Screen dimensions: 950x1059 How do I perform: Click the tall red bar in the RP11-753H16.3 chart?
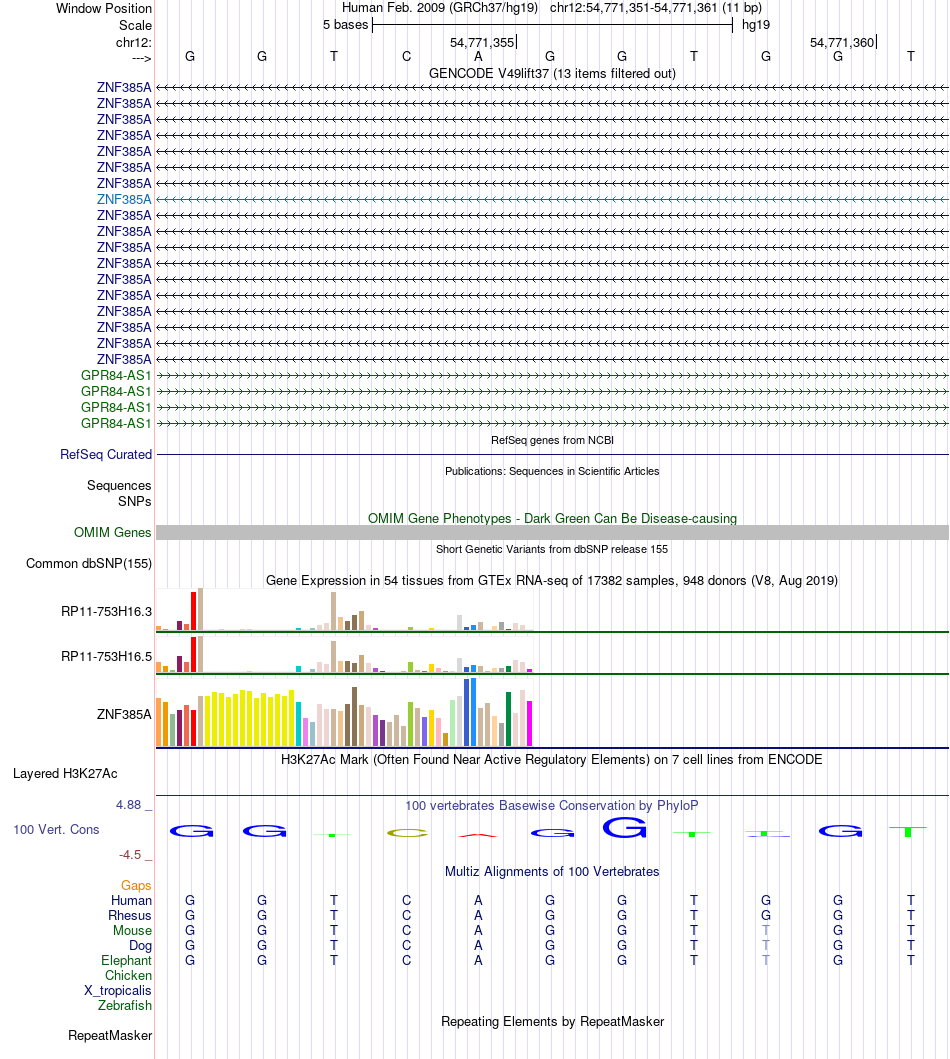(x=194, y=611)
